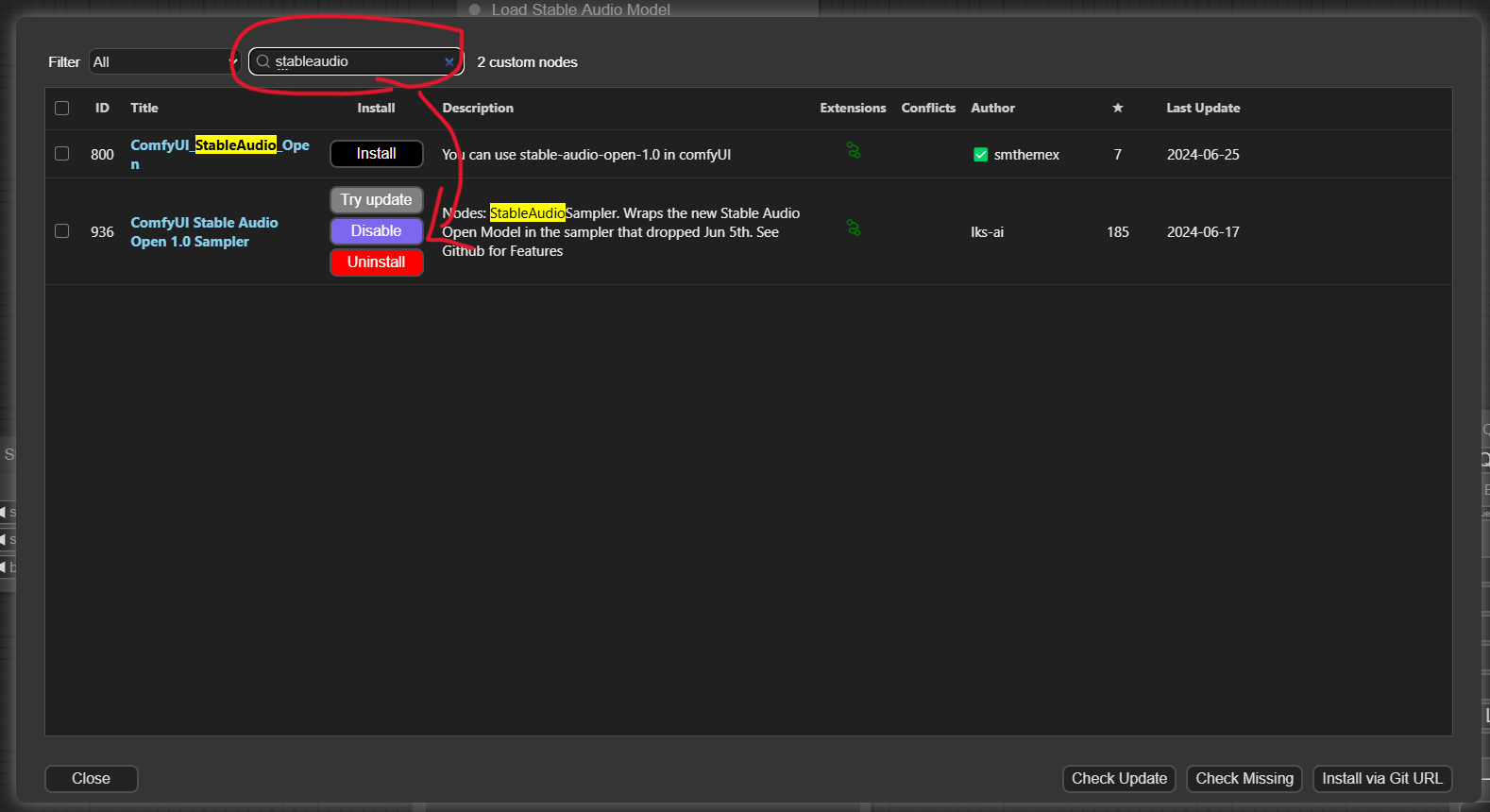Click Load Stable Audio Model node title behind dialog
Screen dimensions: 1490x812
581,9
